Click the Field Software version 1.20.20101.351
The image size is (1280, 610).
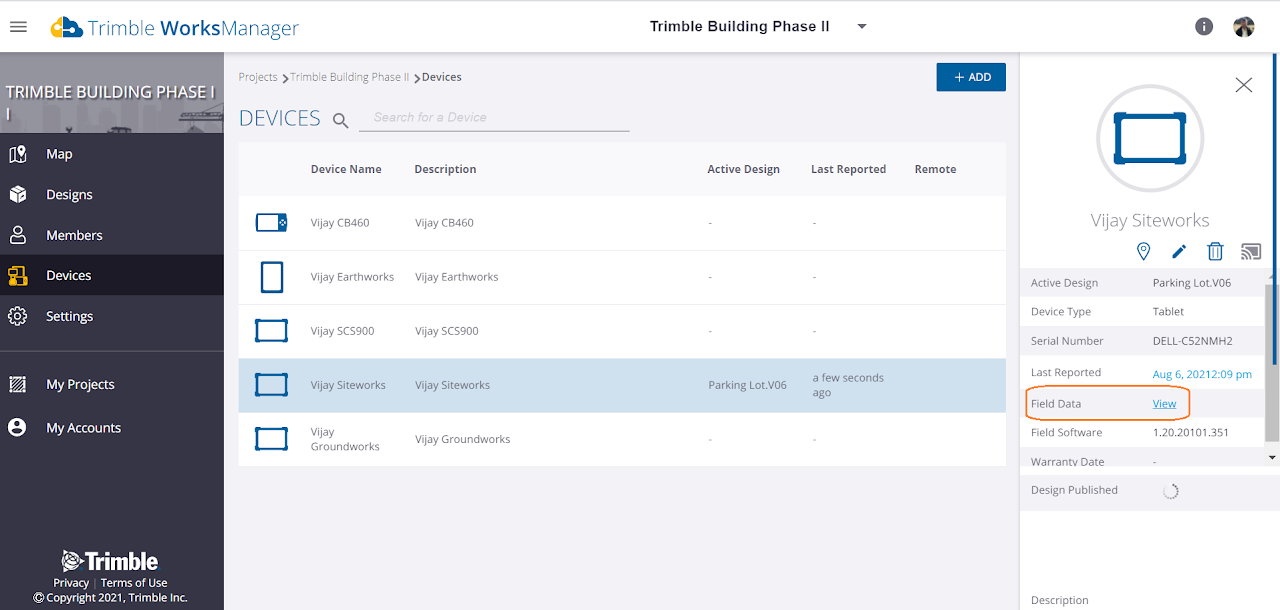1190,433
